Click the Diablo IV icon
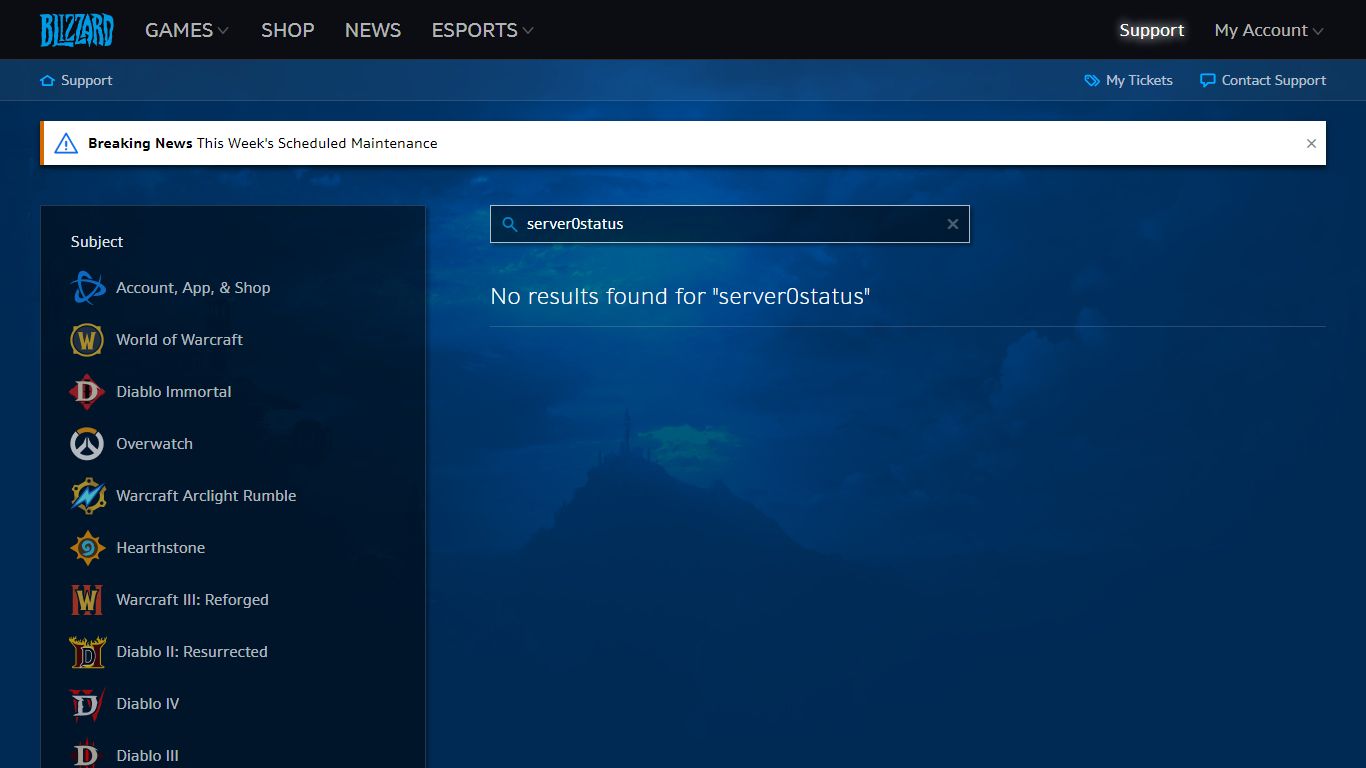The image size is (1366, 768). [x=87, y=704]
